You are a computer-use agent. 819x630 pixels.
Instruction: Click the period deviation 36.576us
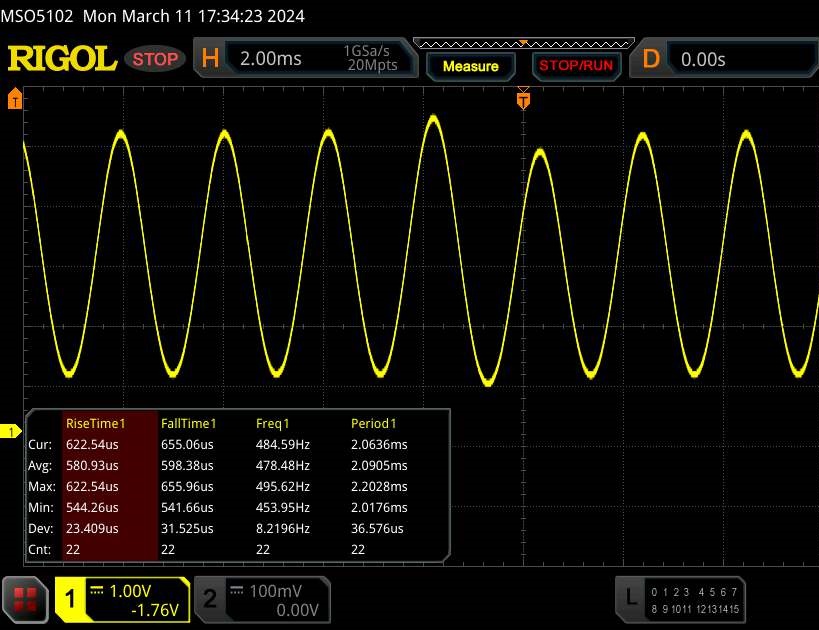click(377, 529)
